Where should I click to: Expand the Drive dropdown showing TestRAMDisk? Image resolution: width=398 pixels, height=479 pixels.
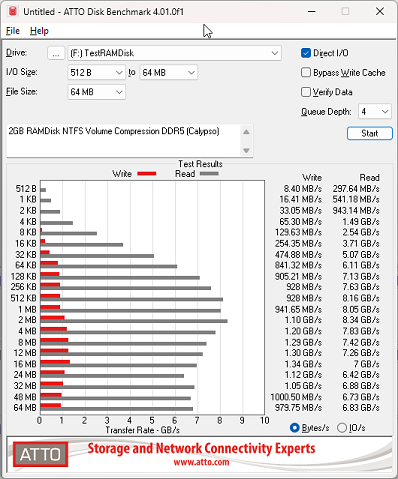click(x=174, y=53)
